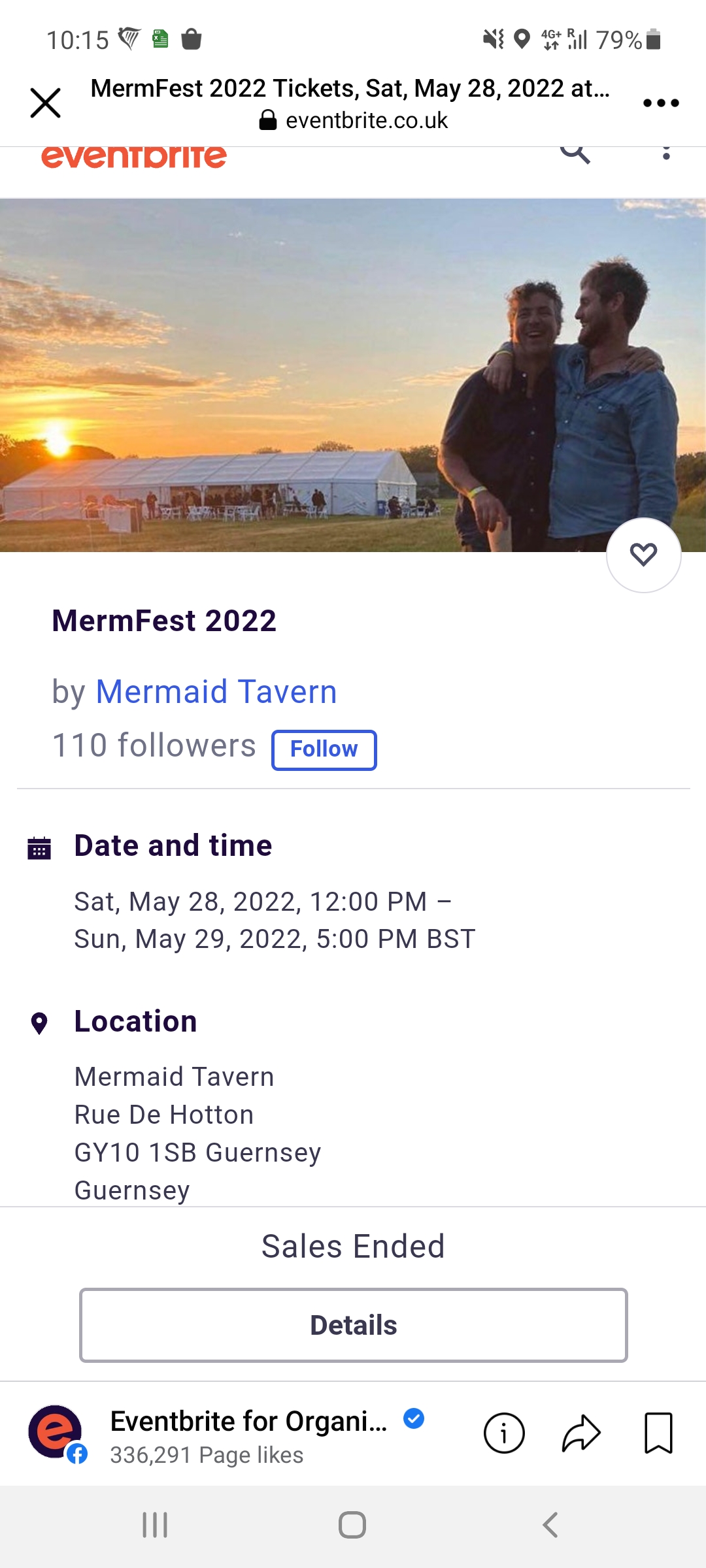Like the event with heart button
Screen dimensions: 706x1568
(x=644, y=555)
